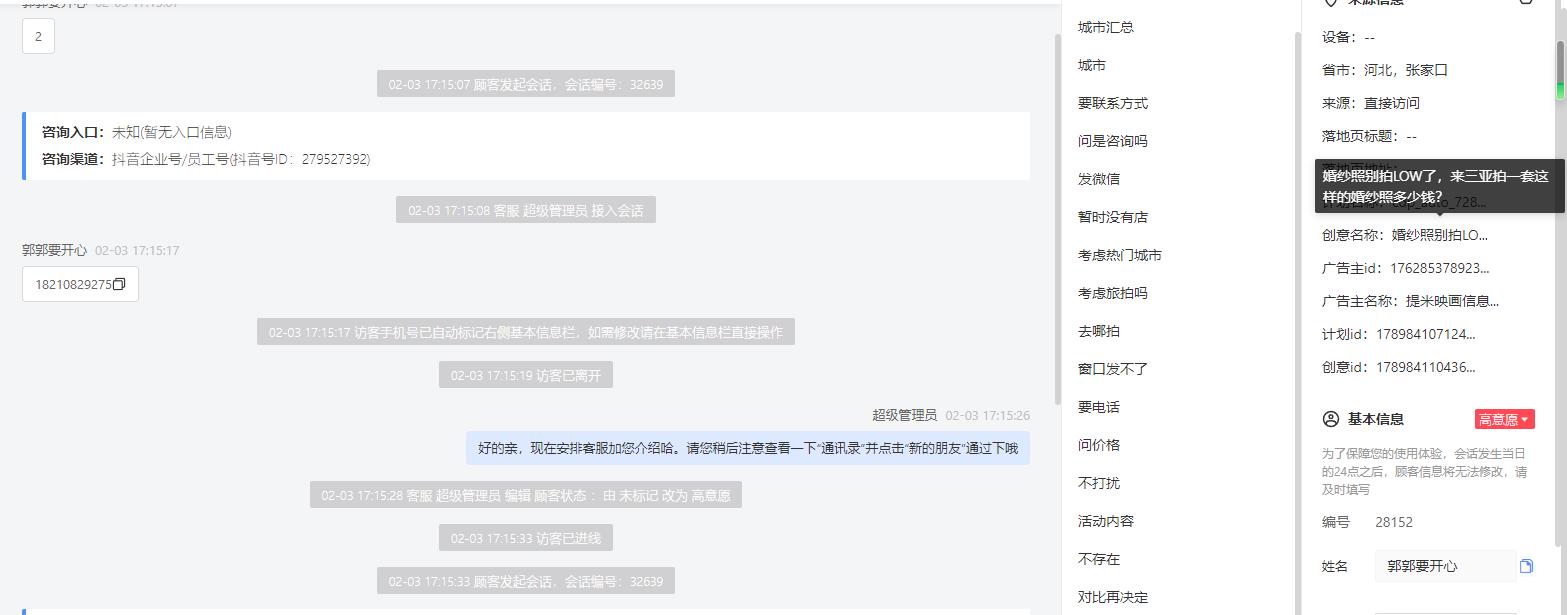The width and height of the screenshot is (1567, 615).
Task: Choose the 对比再决定 reply item
Action: (1113, 597)
